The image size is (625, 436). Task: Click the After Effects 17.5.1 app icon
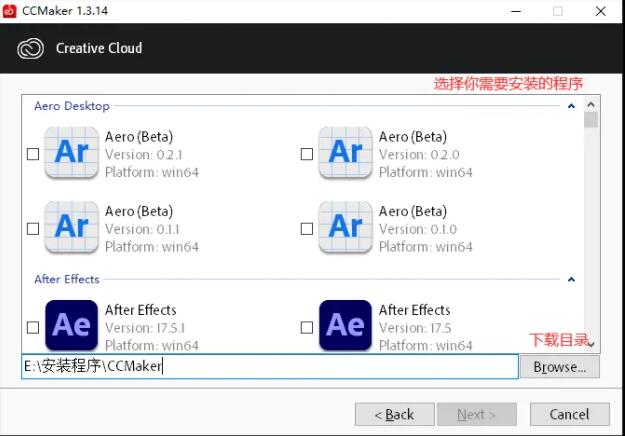71,325
